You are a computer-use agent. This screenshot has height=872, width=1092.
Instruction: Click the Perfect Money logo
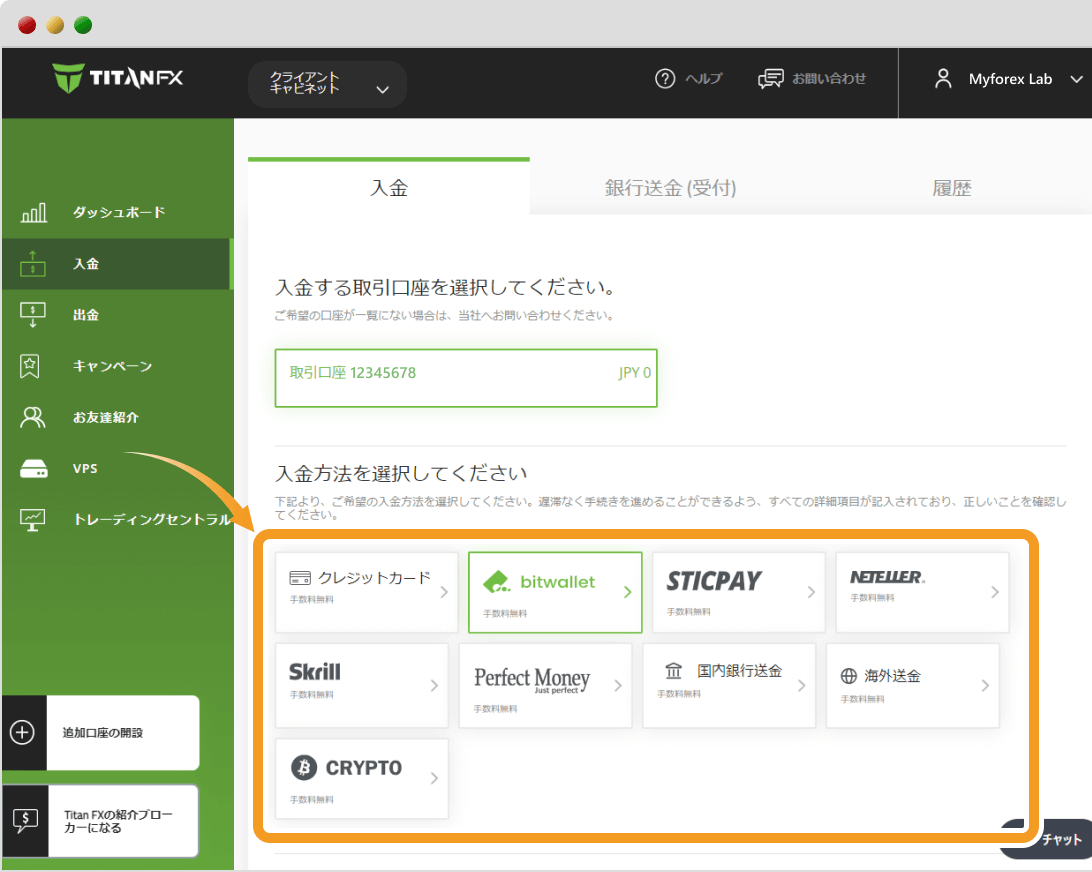pos(532,679)
